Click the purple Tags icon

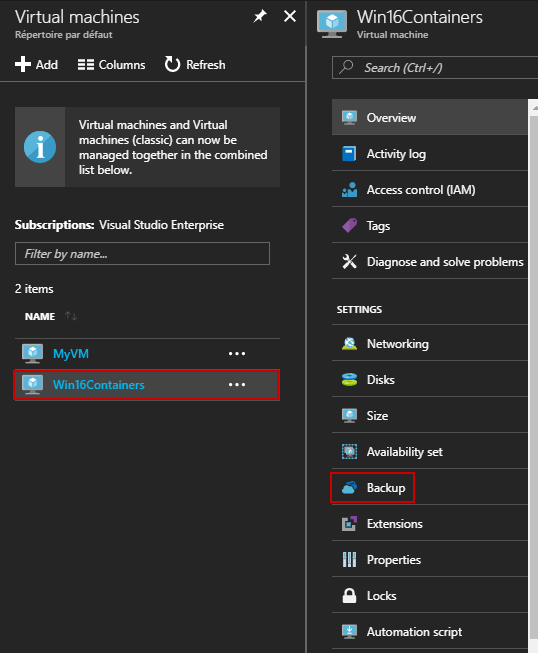pos(349,226)
